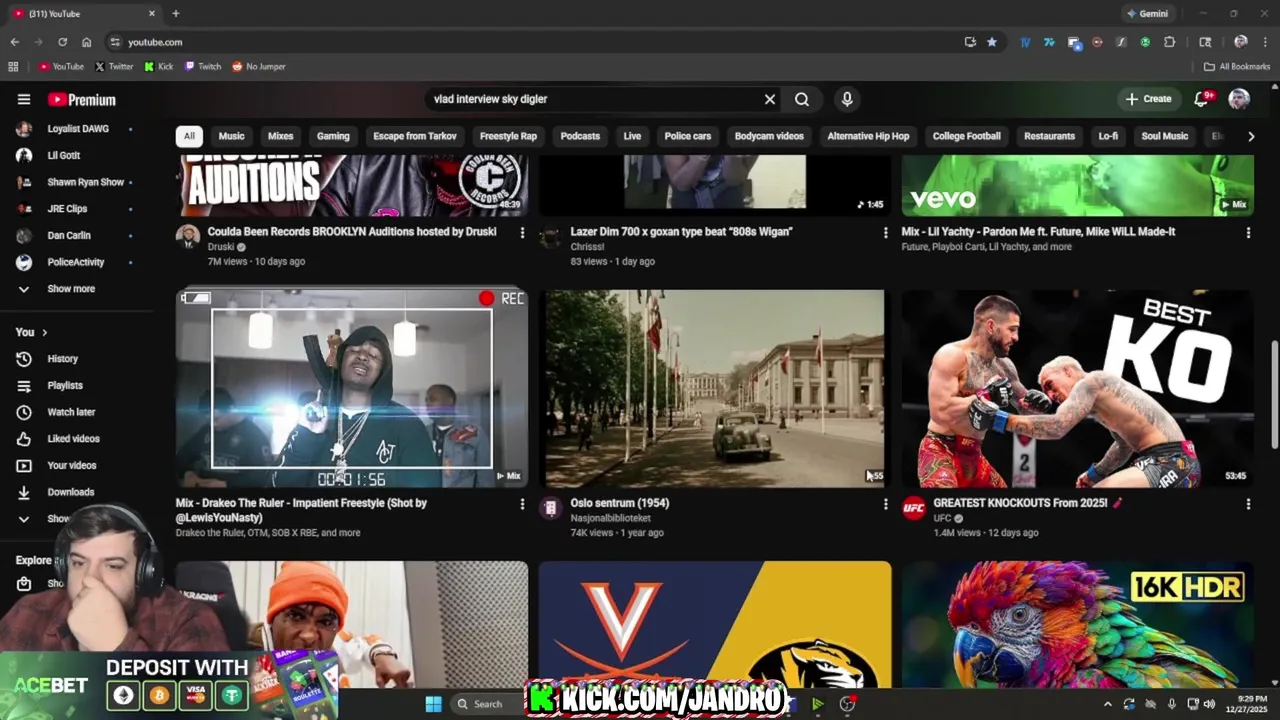Open the YouTube account avatar menu
Screen dimensions: 1280x720
coord(1239,99)
